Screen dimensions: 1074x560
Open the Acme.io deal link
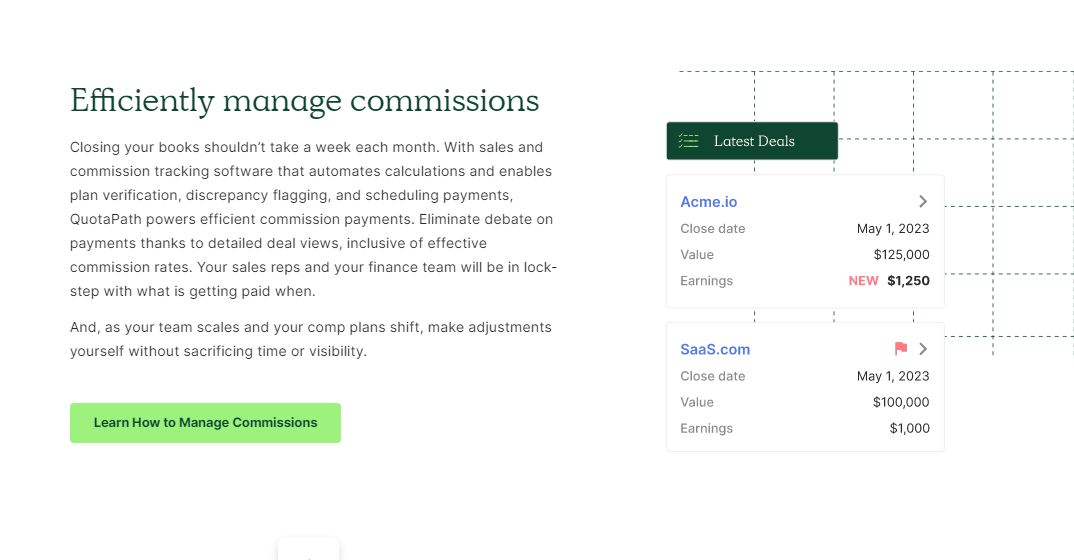(x=708, y=202)
